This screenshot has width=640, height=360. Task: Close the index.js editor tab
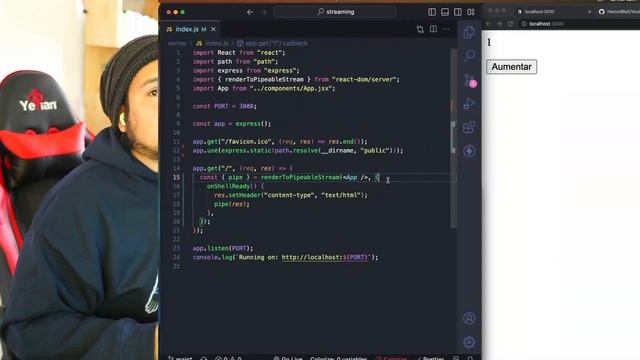pos(213,29)
